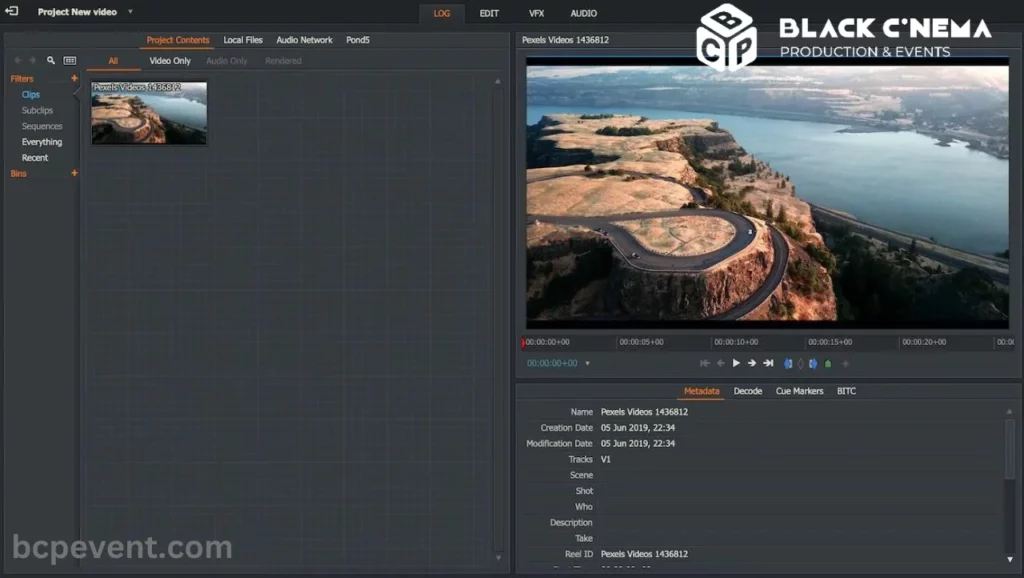Open the timecode display dropdown in the viewer
The width and height of the screenshot is (1024, 578).
pyautogui.click(x=588, y=363)
